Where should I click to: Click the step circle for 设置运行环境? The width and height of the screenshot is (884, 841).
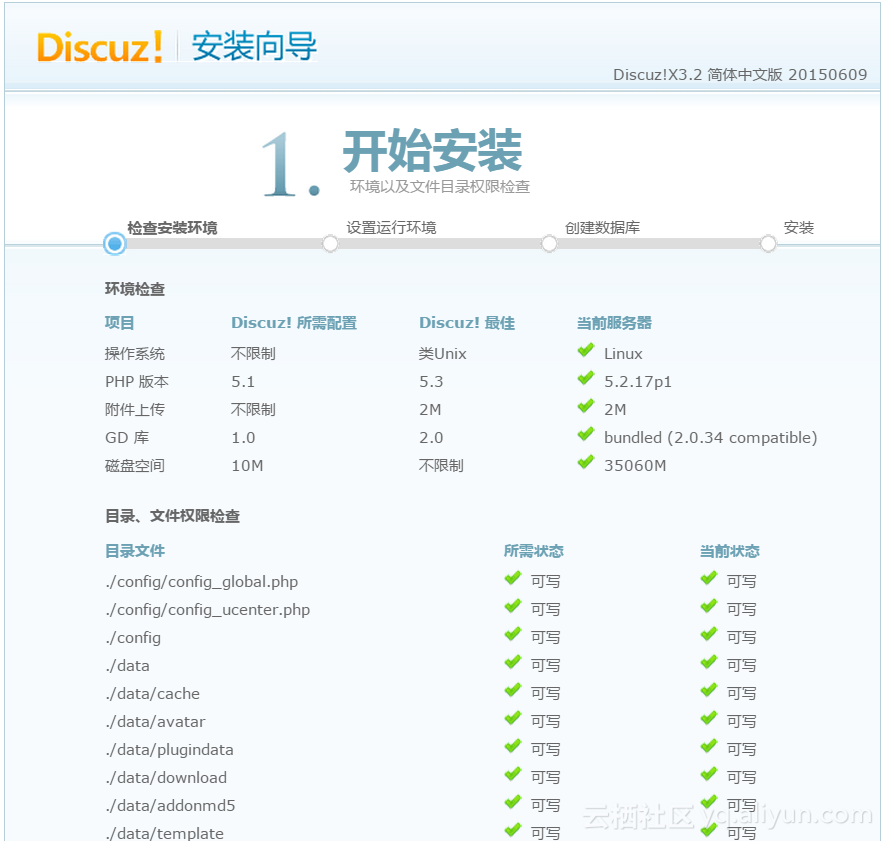click(330, 244)
